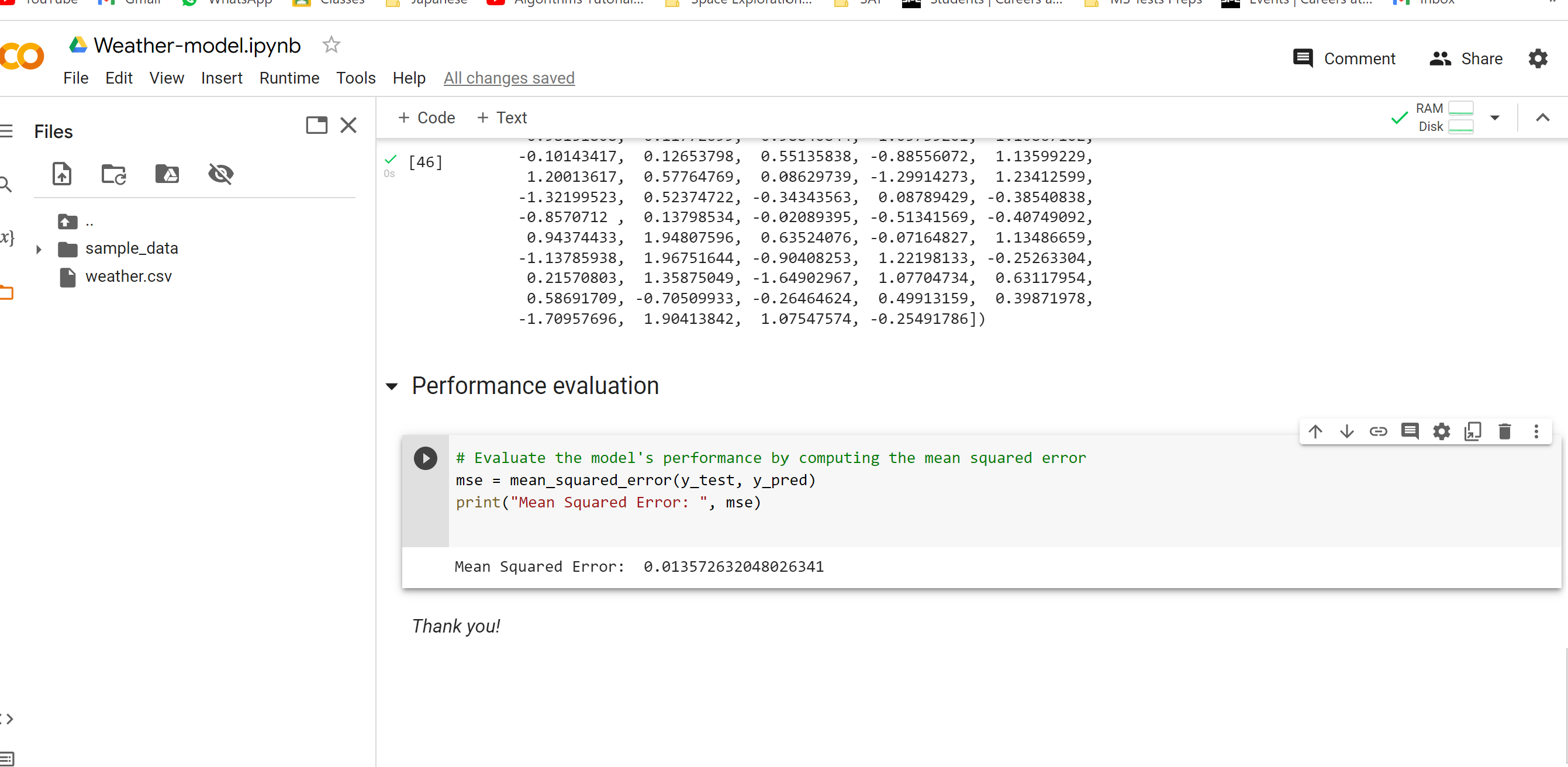The width and height of the screenshot is (1568, 767).
Task: Collapse the header with the up chevron
Action: pos(1542,118)
